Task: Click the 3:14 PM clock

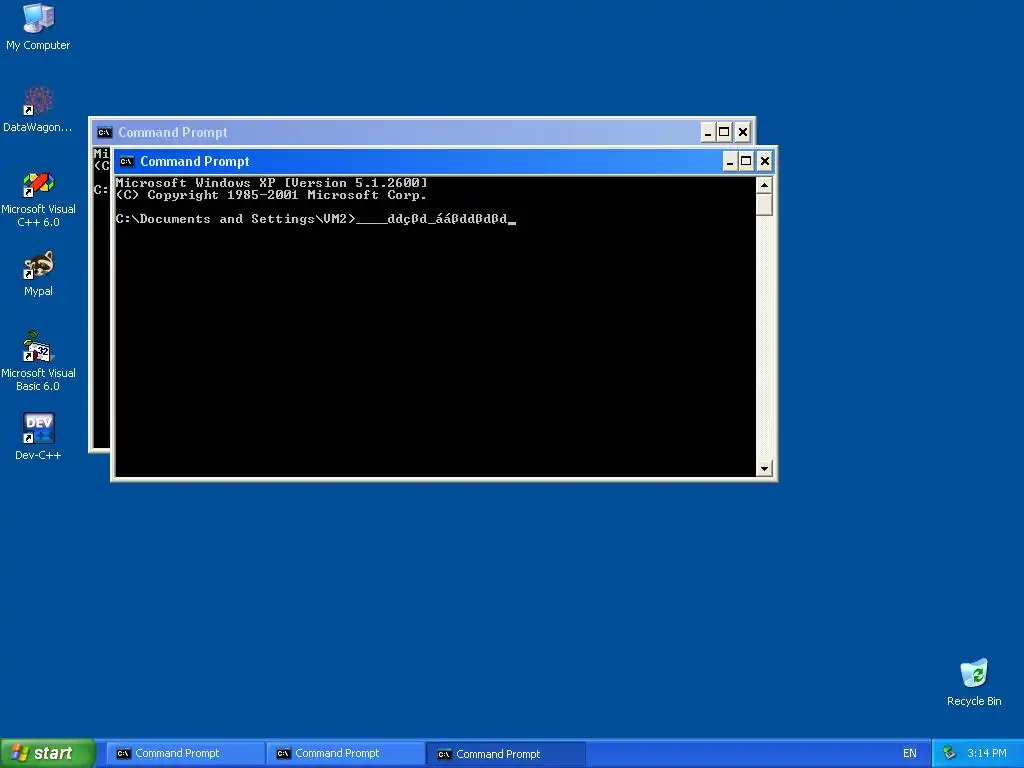Action: (x=986, y=753)
